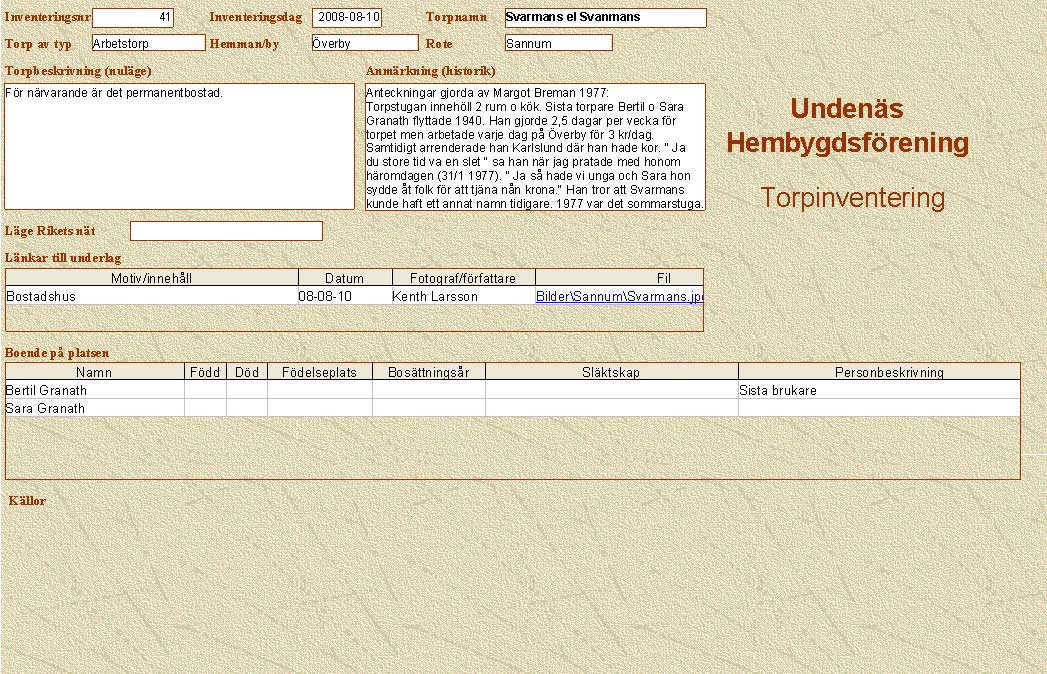
Task: Click the Personbeskrivning column header
Action: tap(889, 372)
